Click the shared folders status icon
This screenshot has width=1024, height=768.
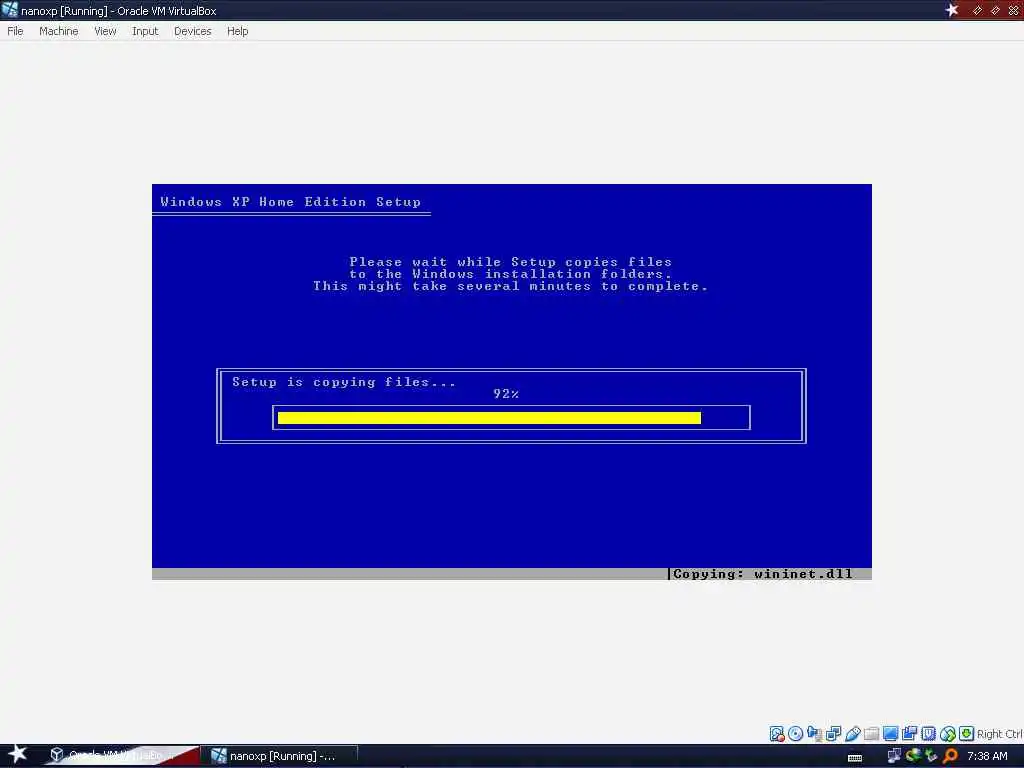coord(871,733)
